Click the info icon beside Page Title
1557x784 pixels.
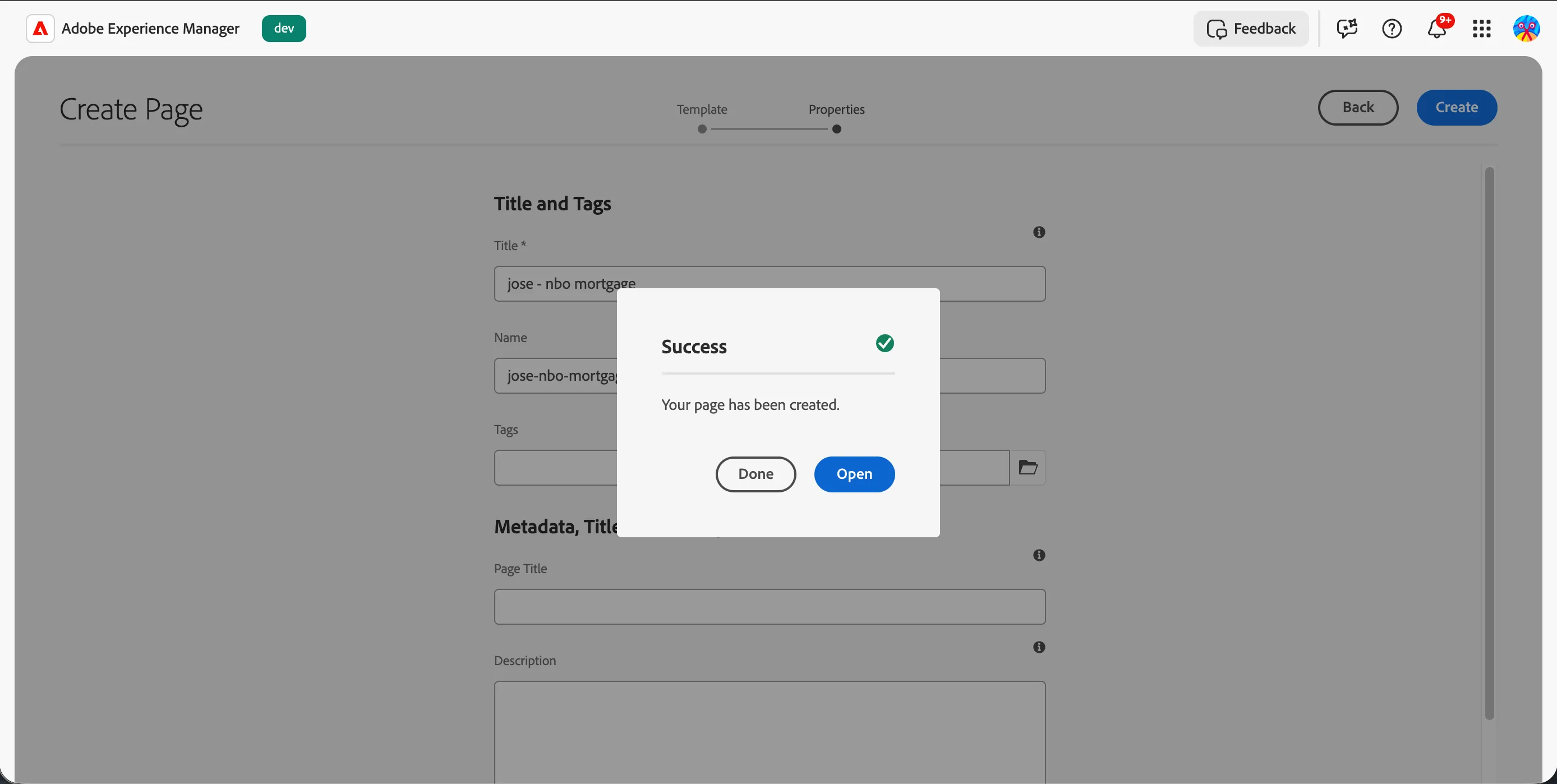(x=1039, y=555)
